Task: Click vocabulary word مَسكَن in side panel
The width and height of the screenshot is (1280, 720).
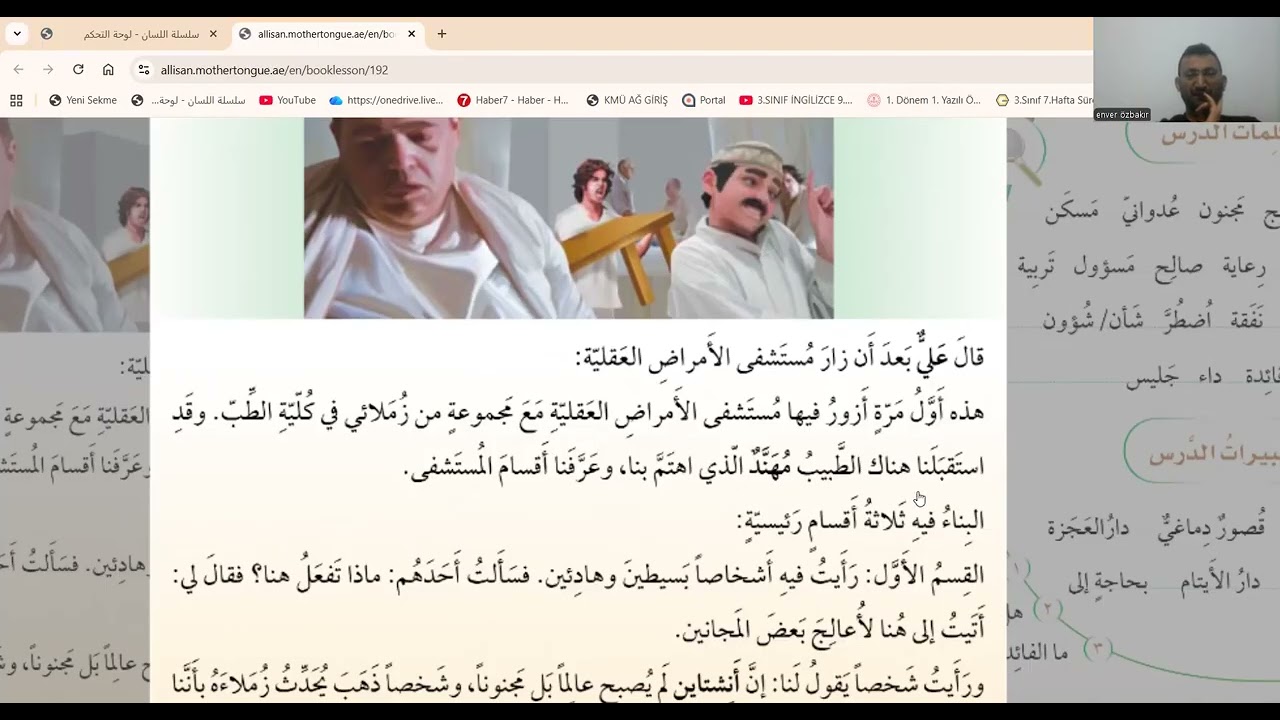Action: click(1072, 212)
